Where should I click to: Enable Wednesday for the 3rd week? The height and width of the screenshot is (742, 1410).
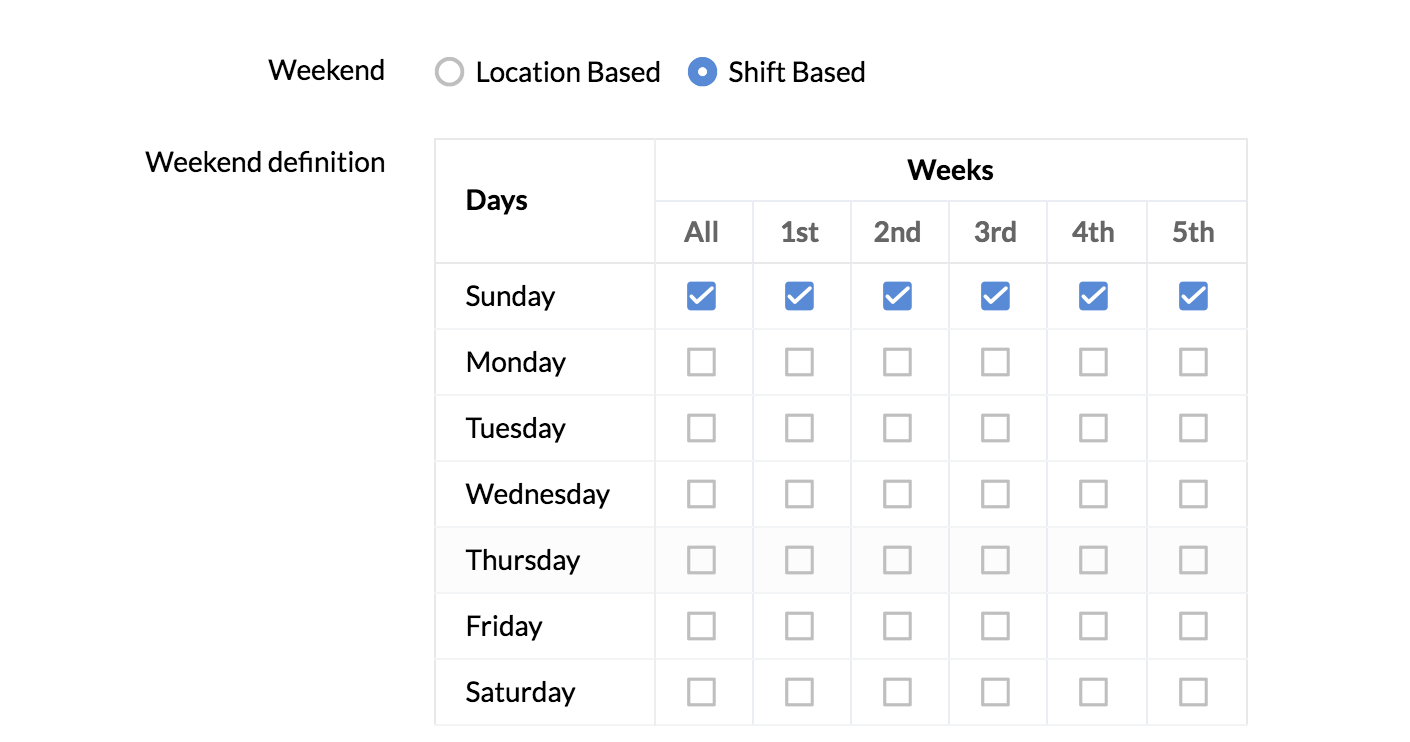(x=995, y=494)
